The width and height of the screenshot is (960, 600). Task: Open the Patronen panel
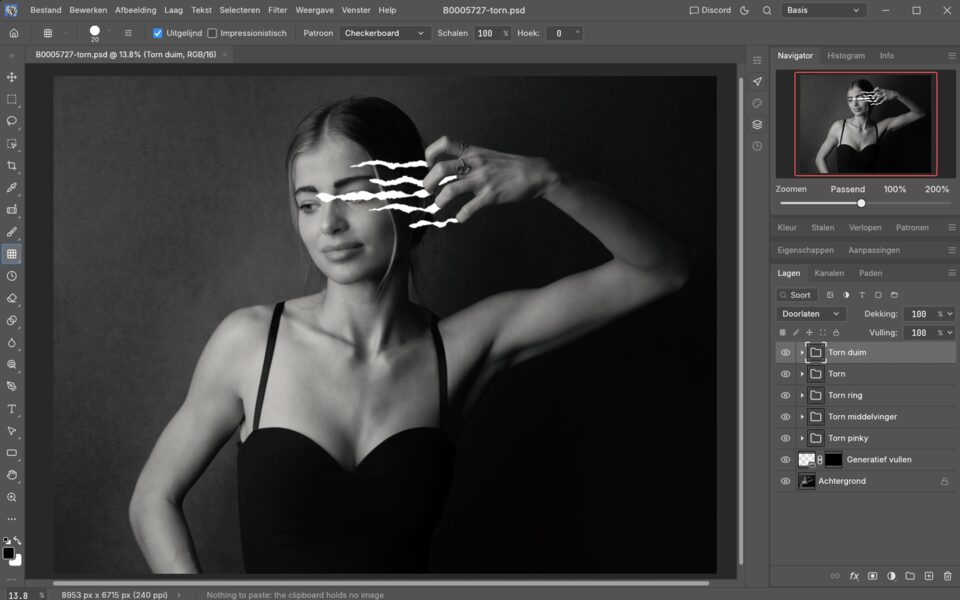(912, 228)
